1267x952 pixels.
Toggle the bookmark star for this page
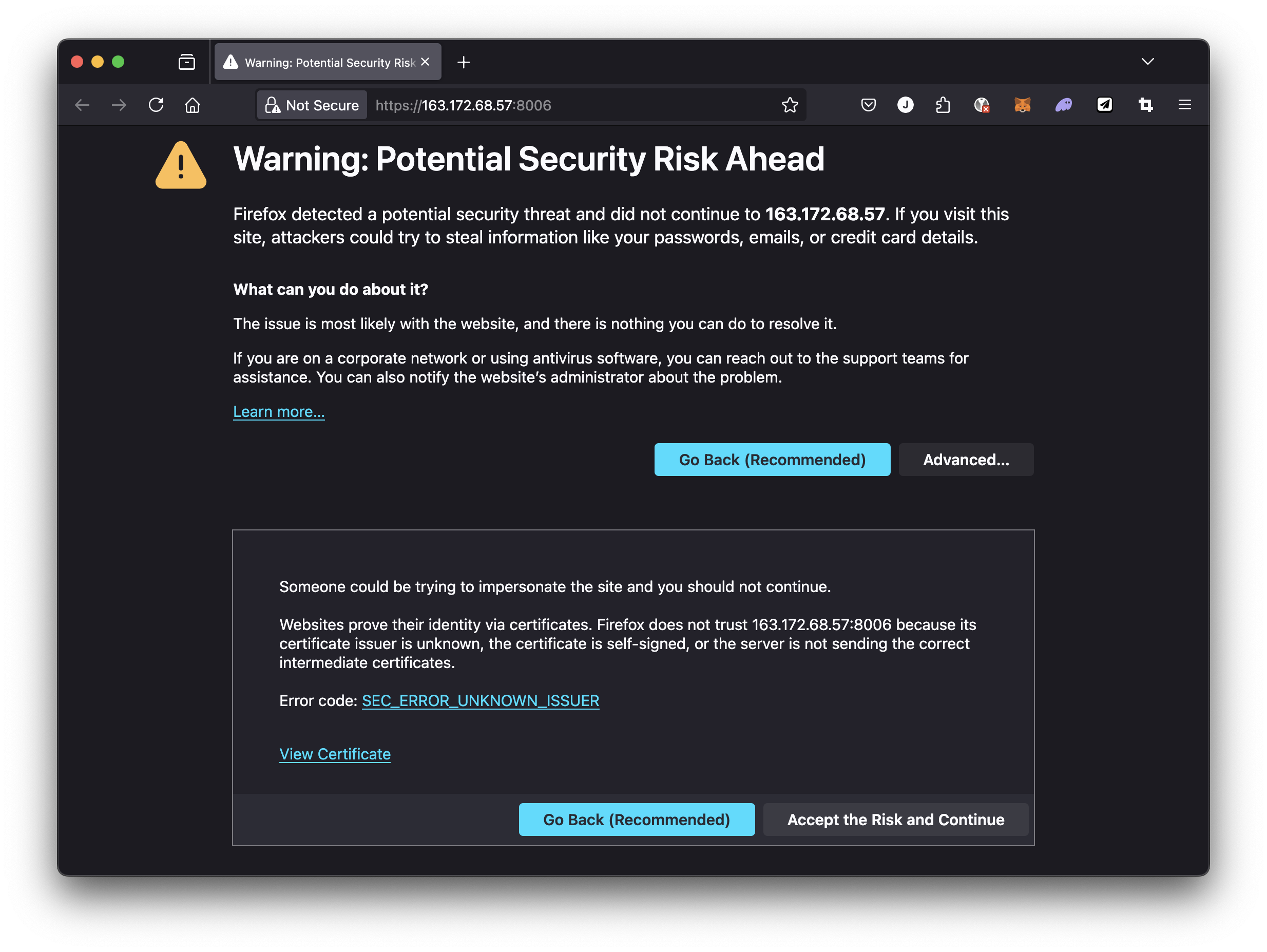coord(790,105)
